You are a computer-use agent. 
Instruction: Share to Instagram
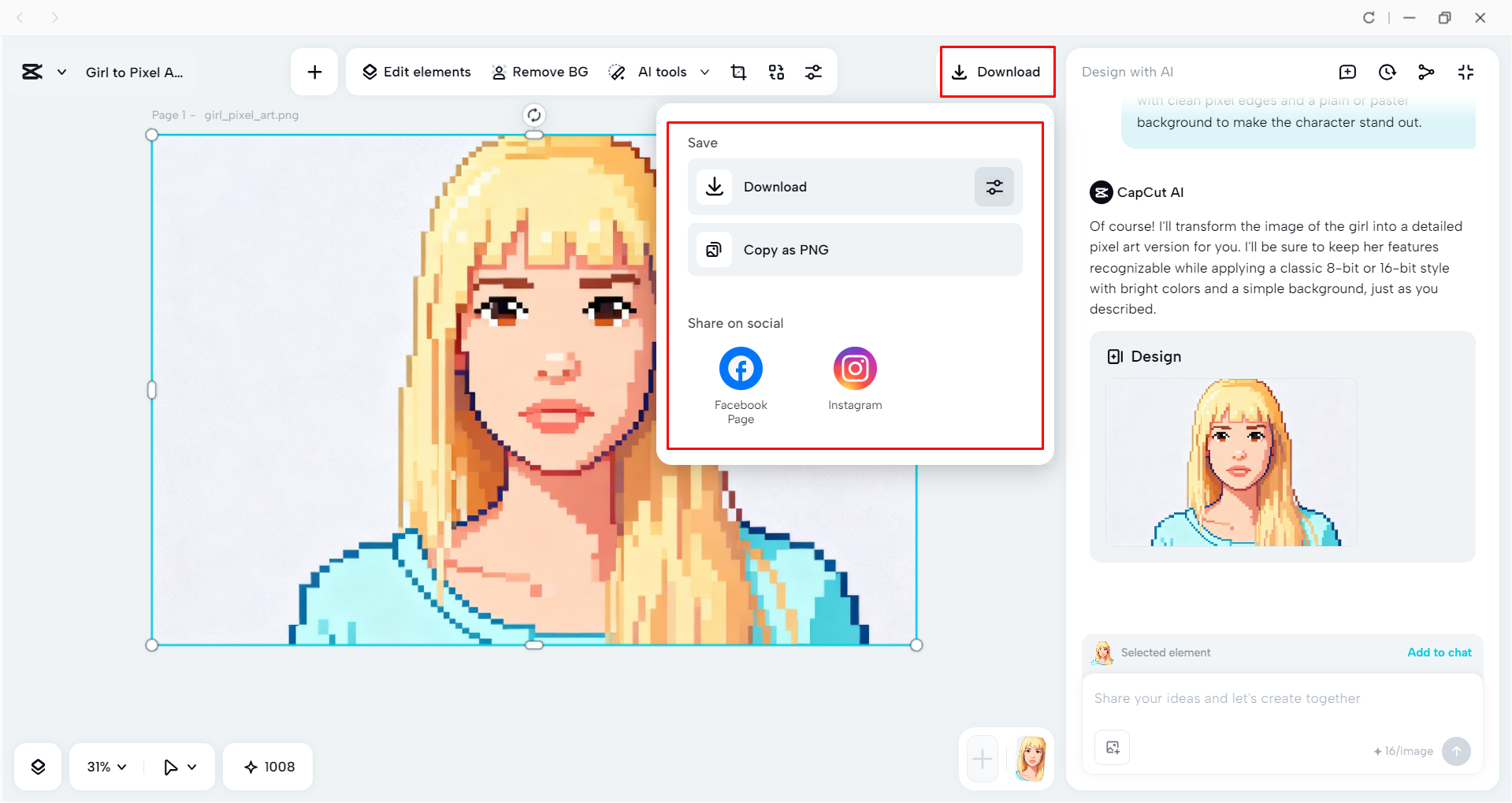[854, 367]
